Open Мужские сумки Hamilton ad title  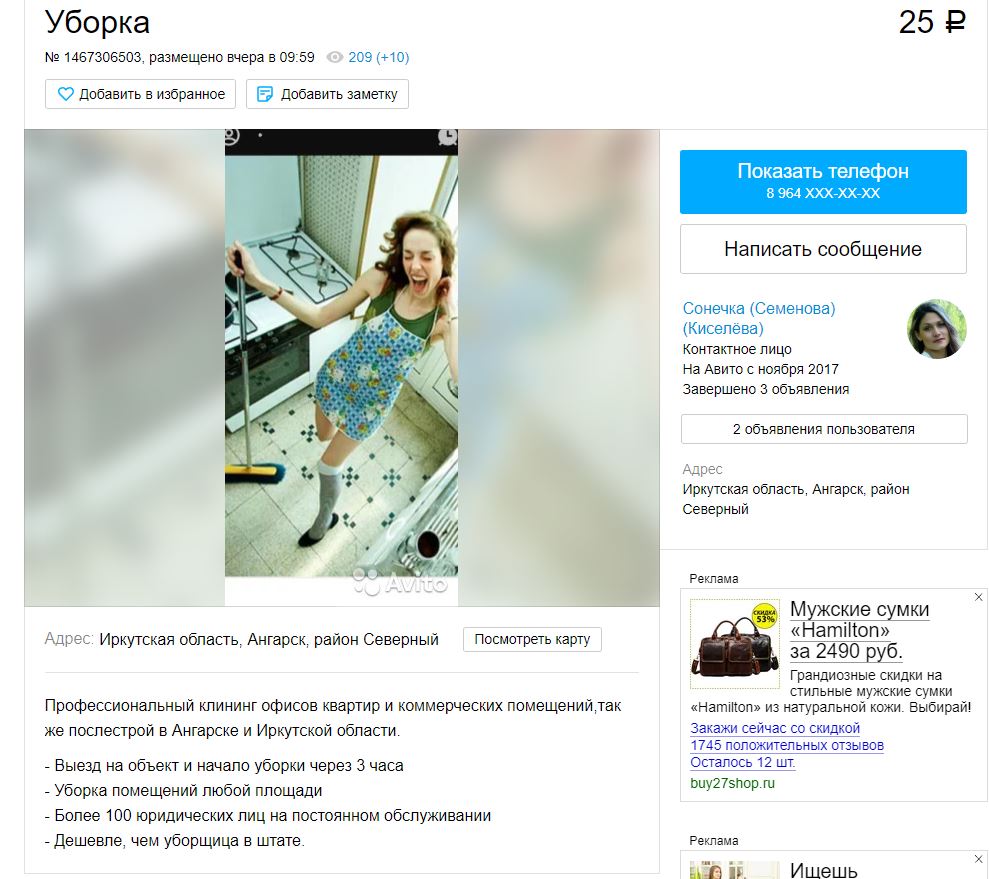coord(859,630)
